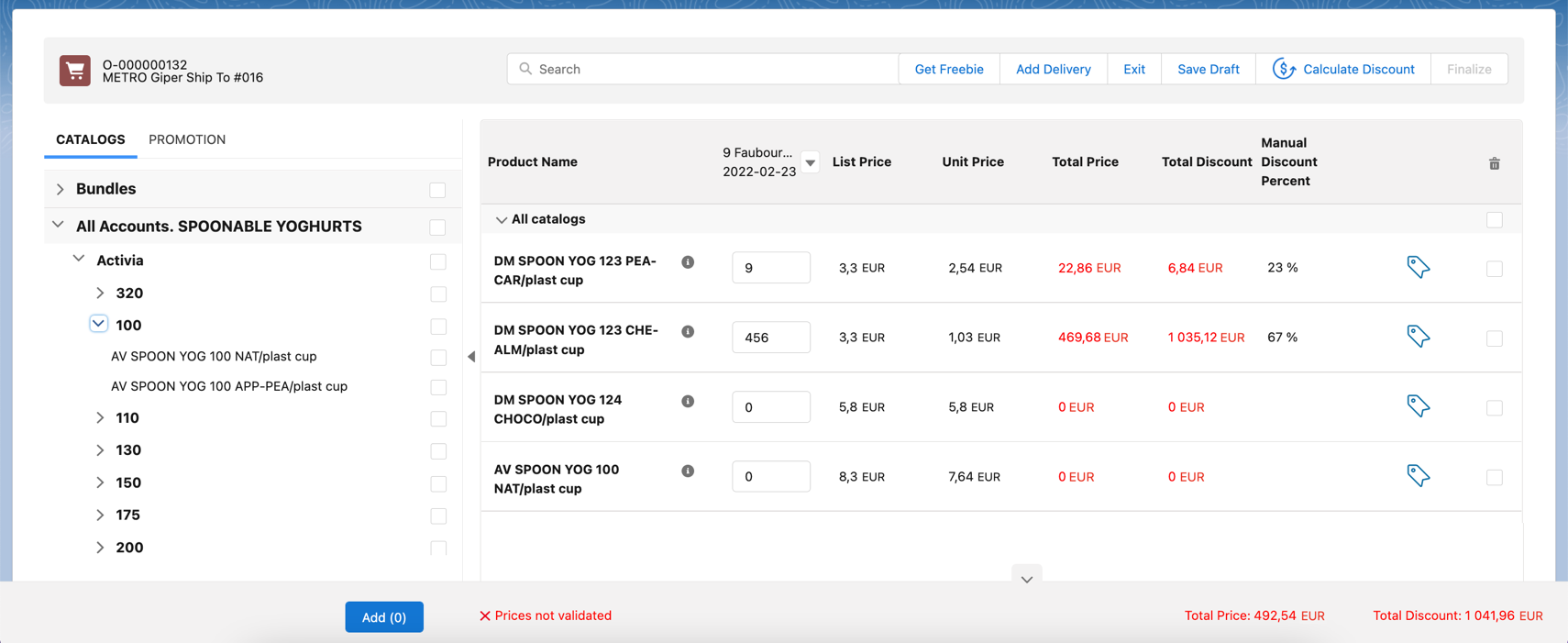1568x643 pixels.
Task: Click quantity field for AV SPOON YOG 100 NAT
Action: pos(771,477)
